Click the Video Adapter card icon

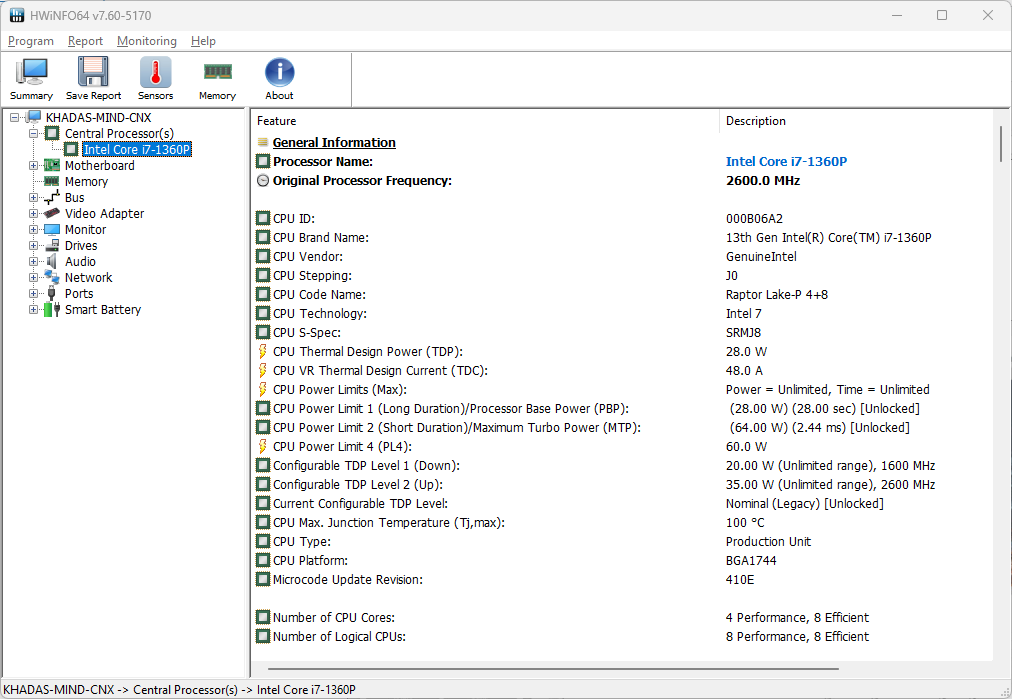[52, 214]
